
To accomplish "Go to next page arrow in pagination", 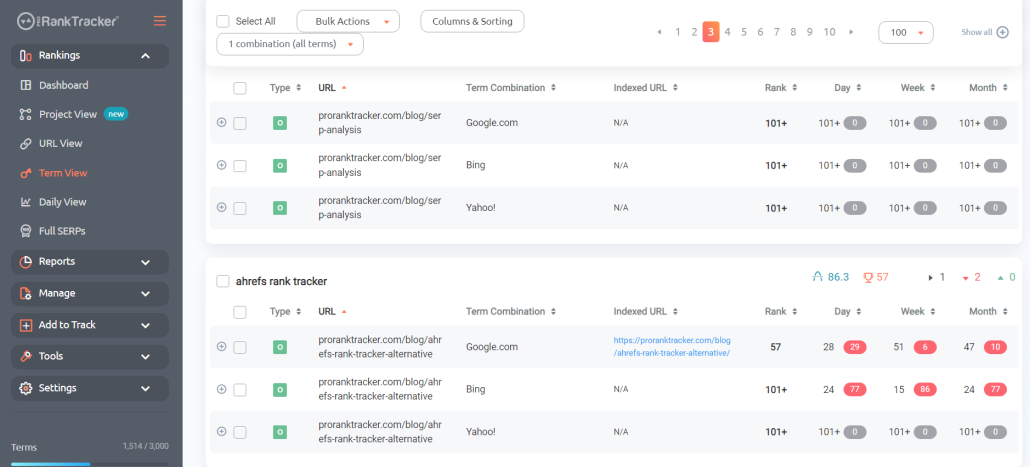I will [x=851, y=32].
